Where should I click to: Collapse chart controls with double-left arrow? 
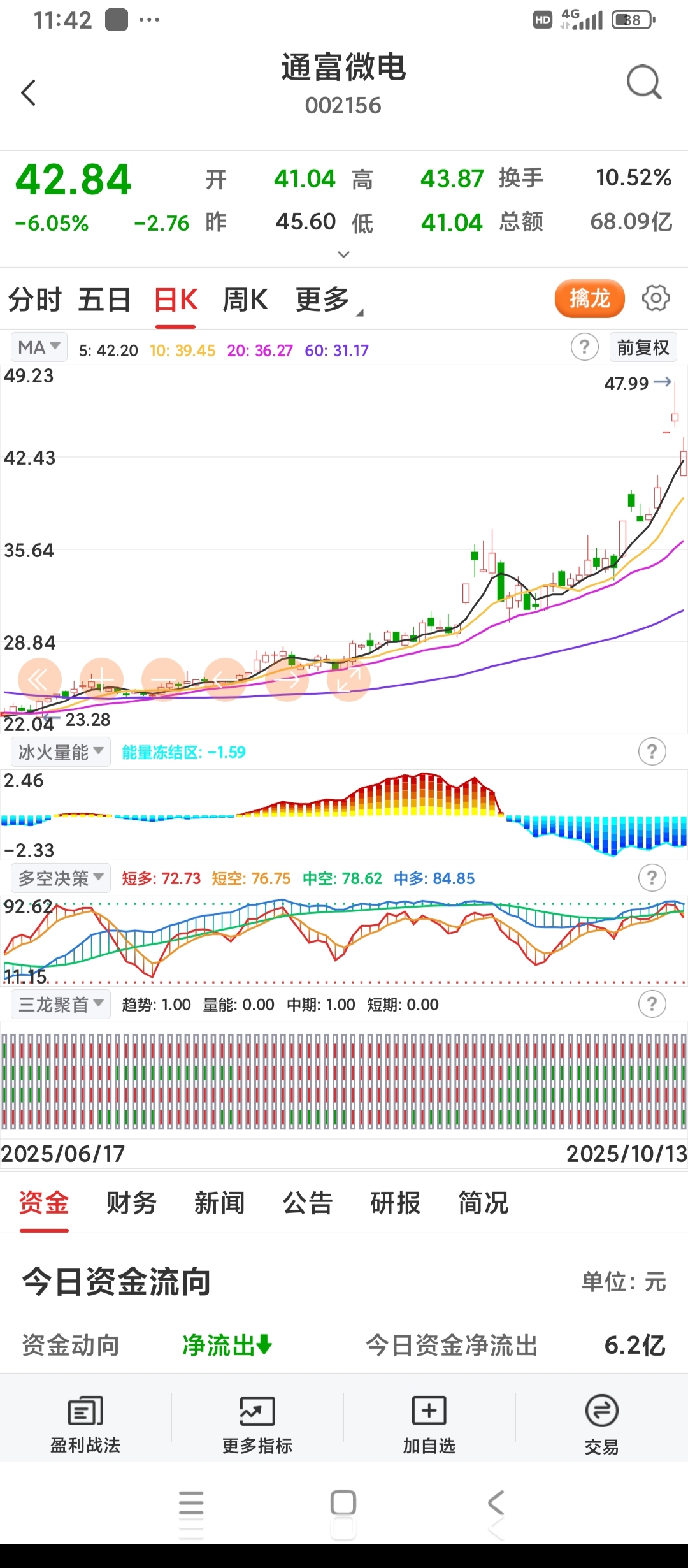[39, 679]
